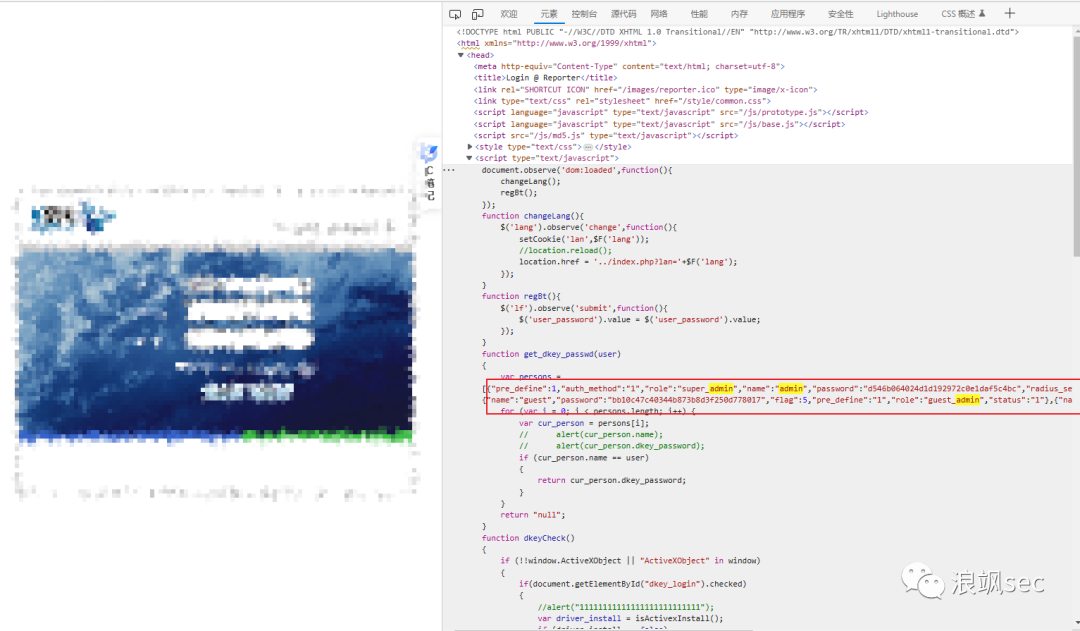Open the 内存 tab

(x=739, y=14)
